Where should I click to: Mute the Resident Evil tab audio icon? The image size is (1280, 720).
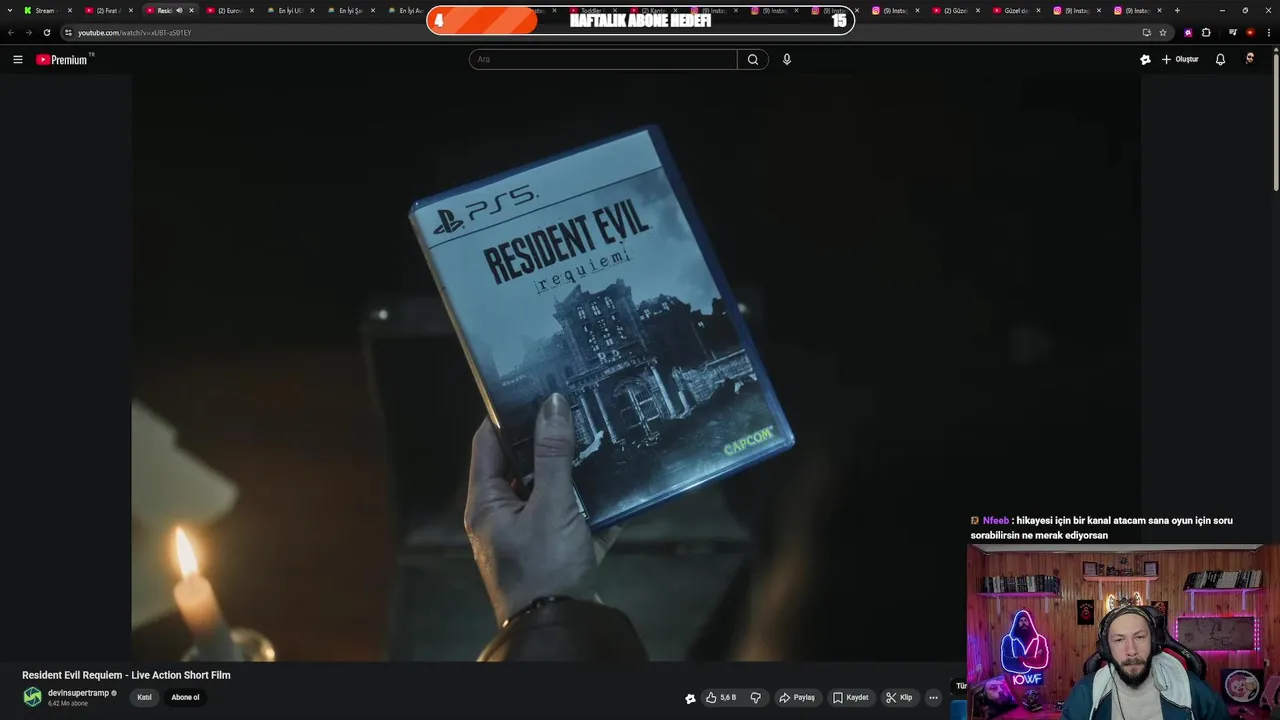[x=179, y=10]
